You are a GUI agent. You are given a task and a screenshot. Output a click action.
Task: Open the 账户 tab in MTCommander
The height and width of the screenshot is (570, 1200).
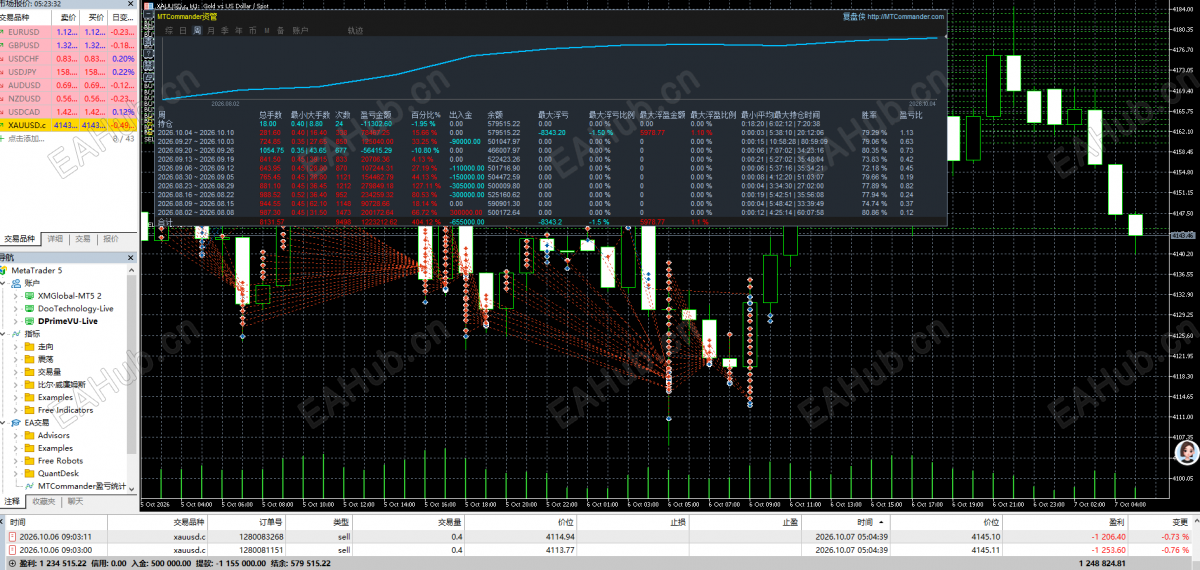point(300,31)
